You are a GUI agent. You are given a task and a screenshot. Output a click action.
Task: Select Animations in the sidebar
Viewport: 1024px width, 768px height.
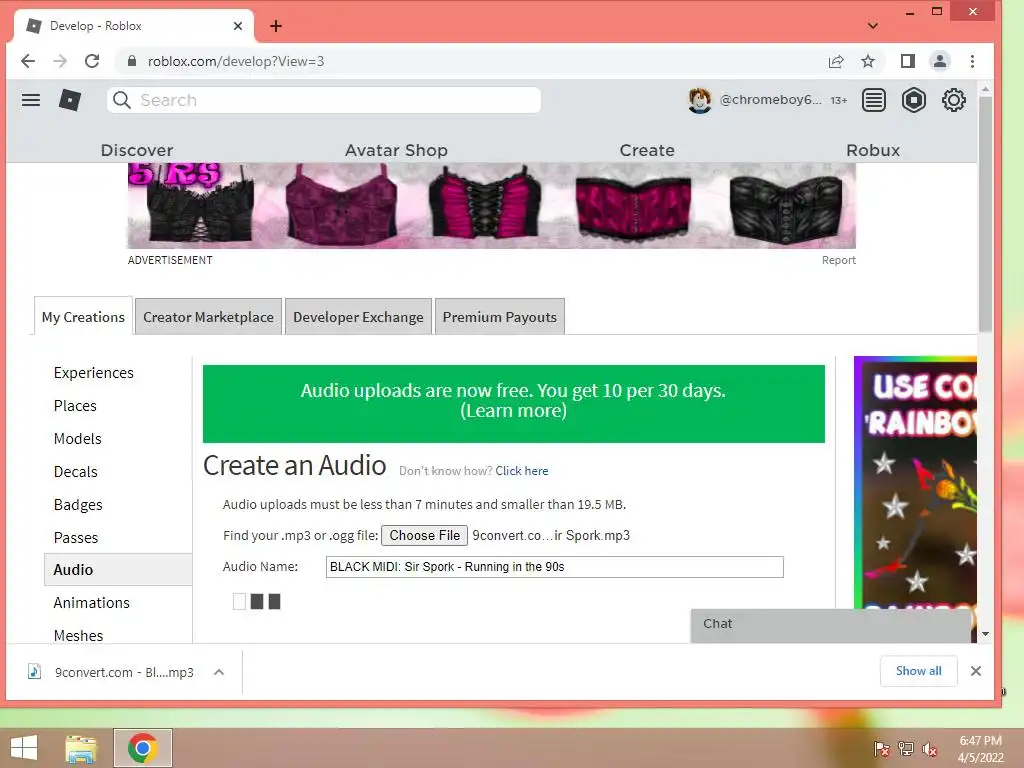click(92, 603)
